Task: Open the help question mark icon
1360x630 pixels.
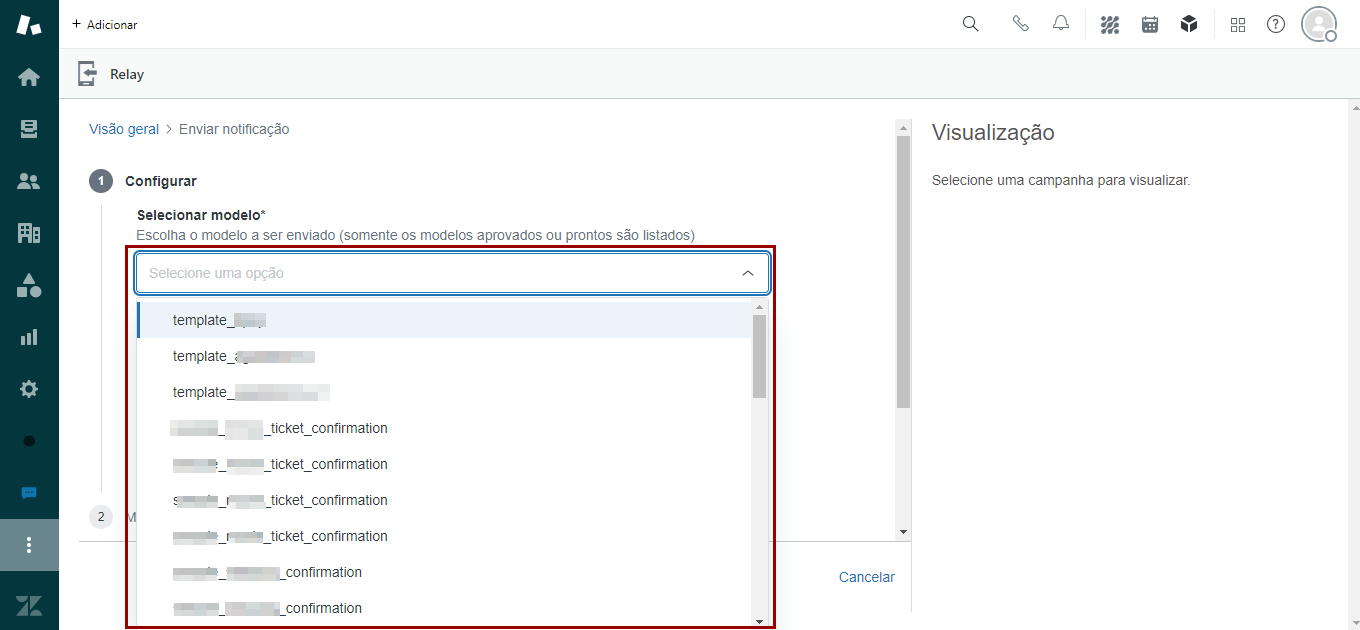Action: tap(1276, 24)
